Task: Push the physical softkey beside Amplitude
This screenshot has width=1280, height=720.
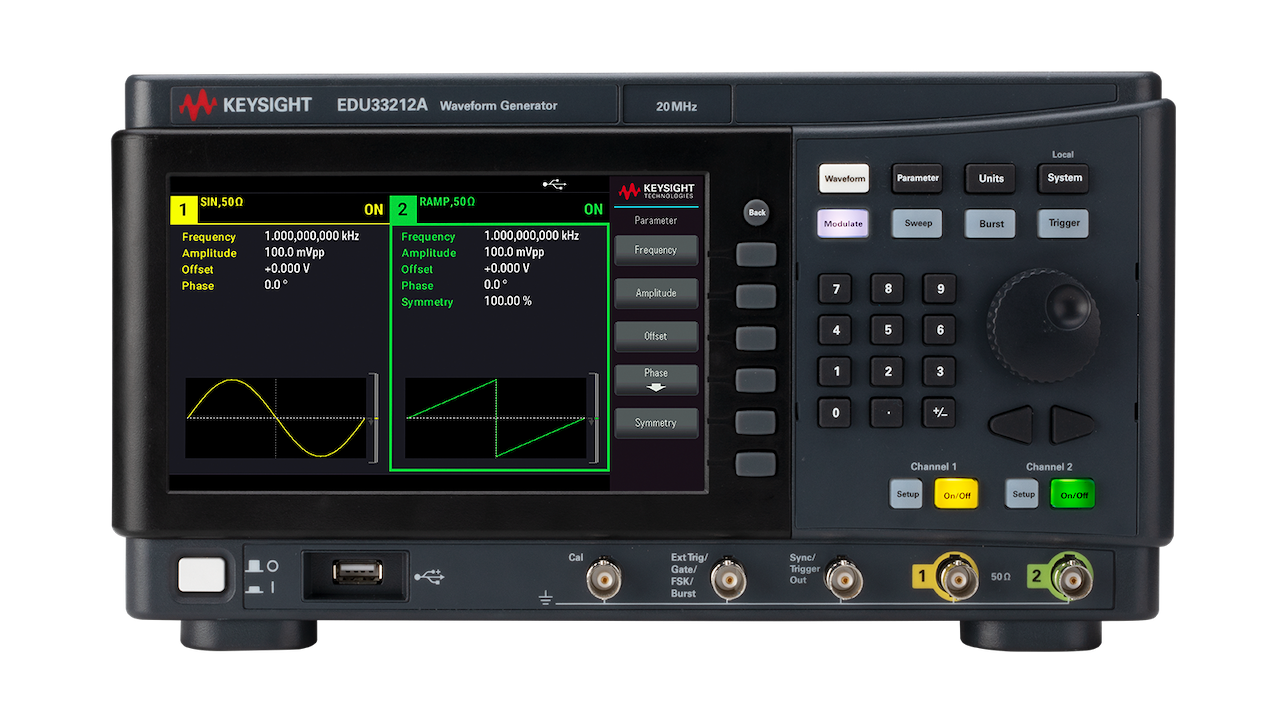Action: [756, 296]
